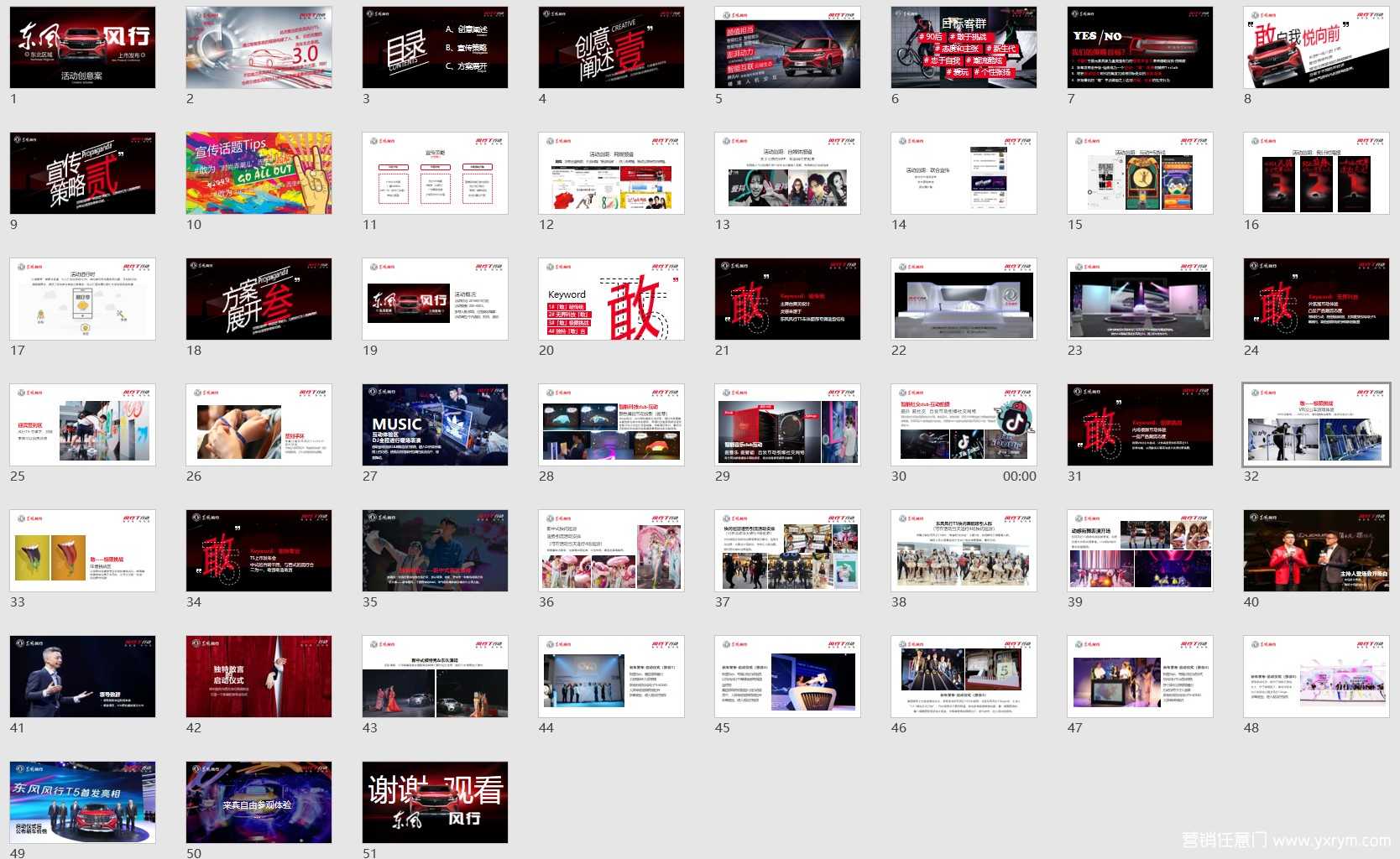Select slide 13 portraits thumbnail

787,173
